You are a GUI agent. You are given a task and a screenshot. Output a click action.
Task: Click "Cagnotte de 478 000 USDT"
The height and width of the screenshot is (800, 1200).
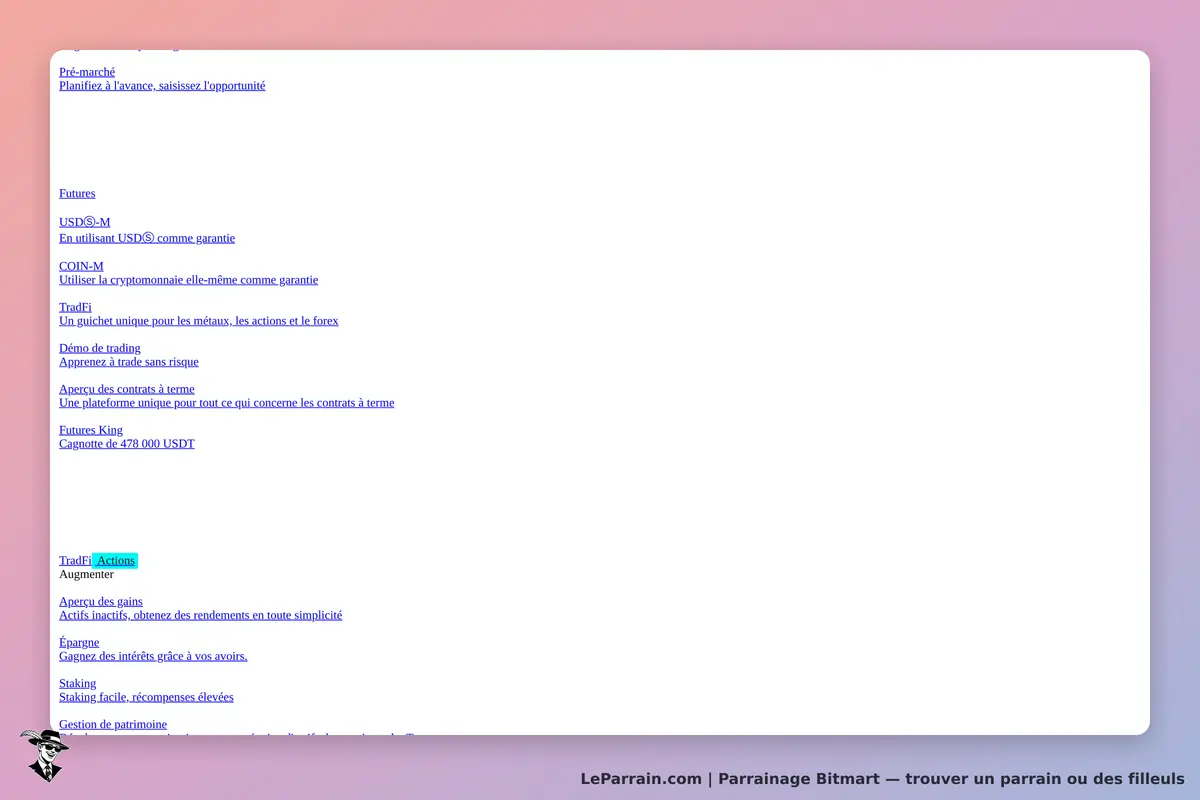click(127, 444)
